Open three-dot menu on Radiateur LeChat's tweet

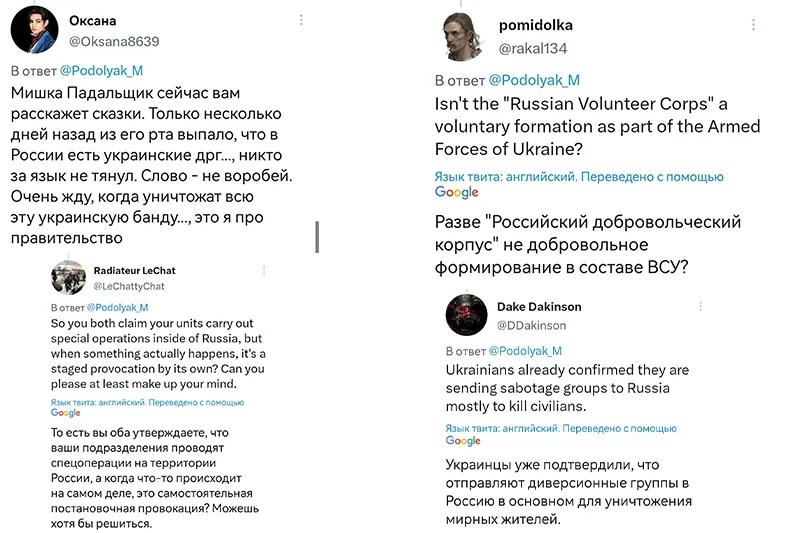point(264,270)
